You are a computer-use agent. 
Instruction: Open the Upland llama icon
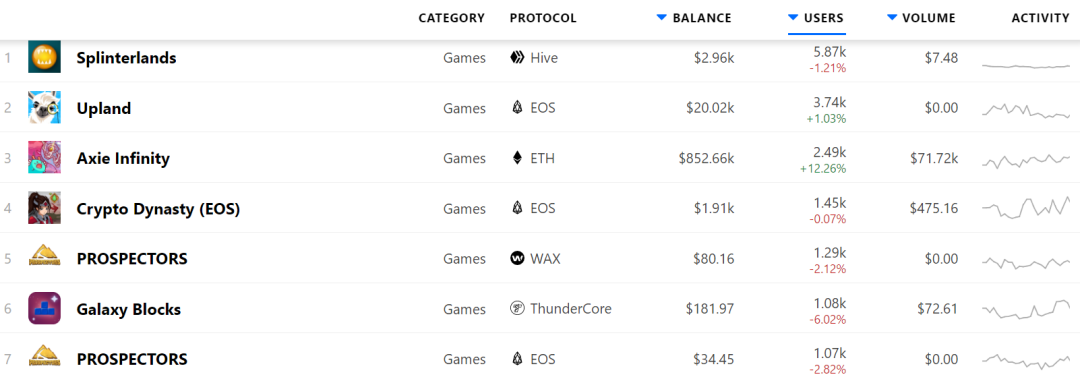click(x=44, y=107)
